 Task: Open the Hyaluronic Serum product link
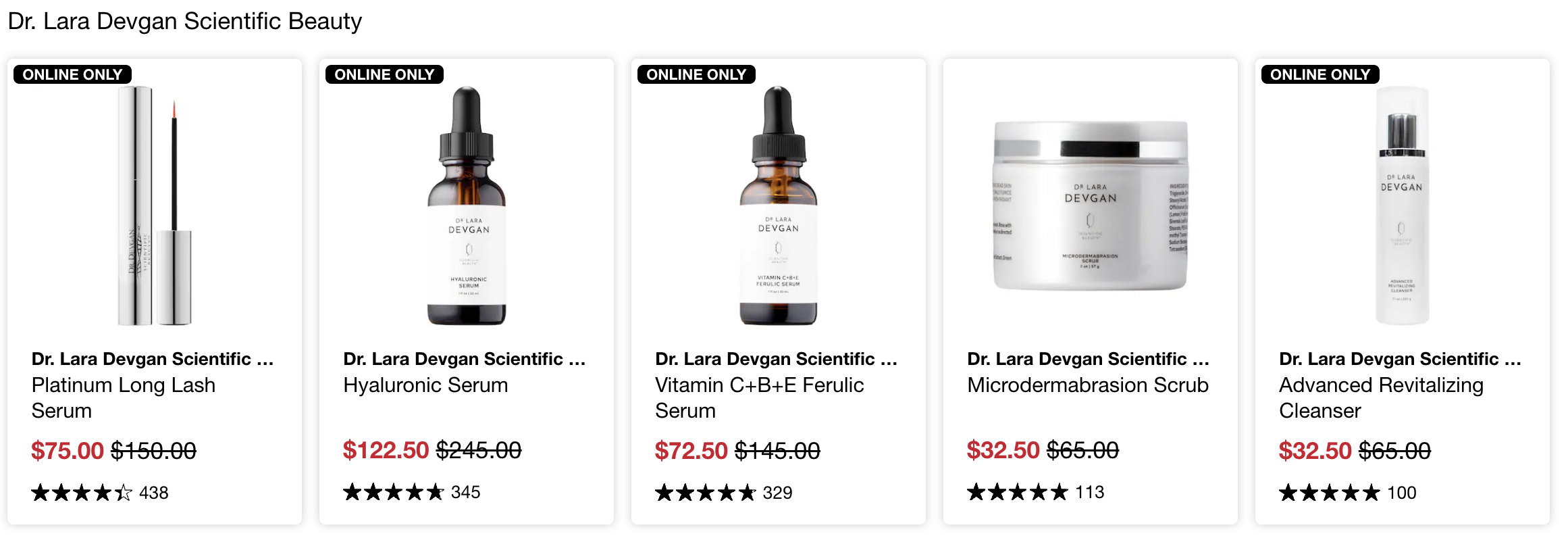(425, 385)
